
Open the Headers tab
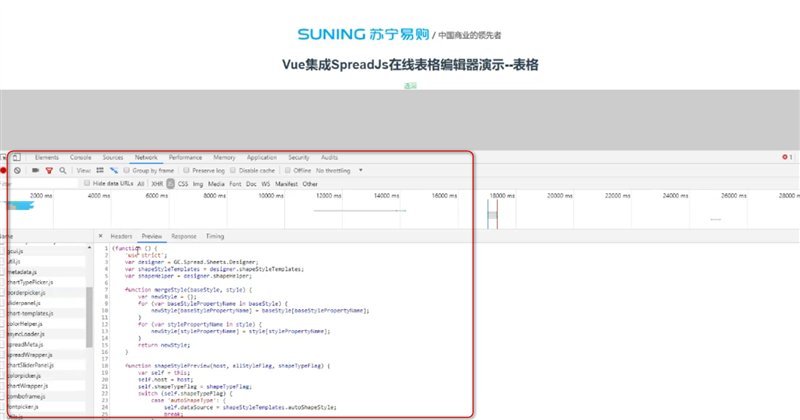click(x=121, y=236)
